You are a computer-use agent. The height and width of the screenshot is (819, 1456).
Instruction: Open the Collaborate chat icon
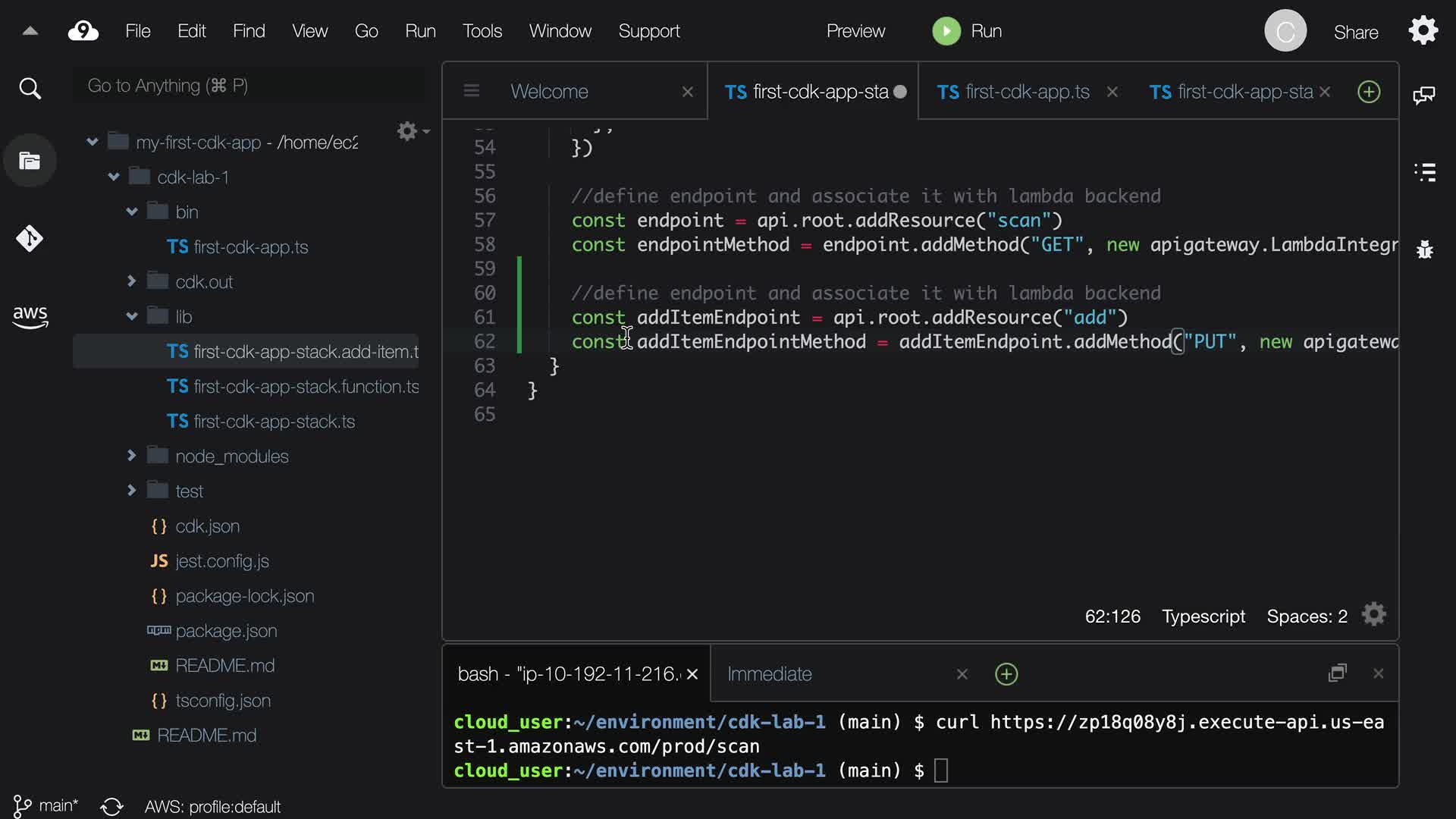coord(1424,95)
